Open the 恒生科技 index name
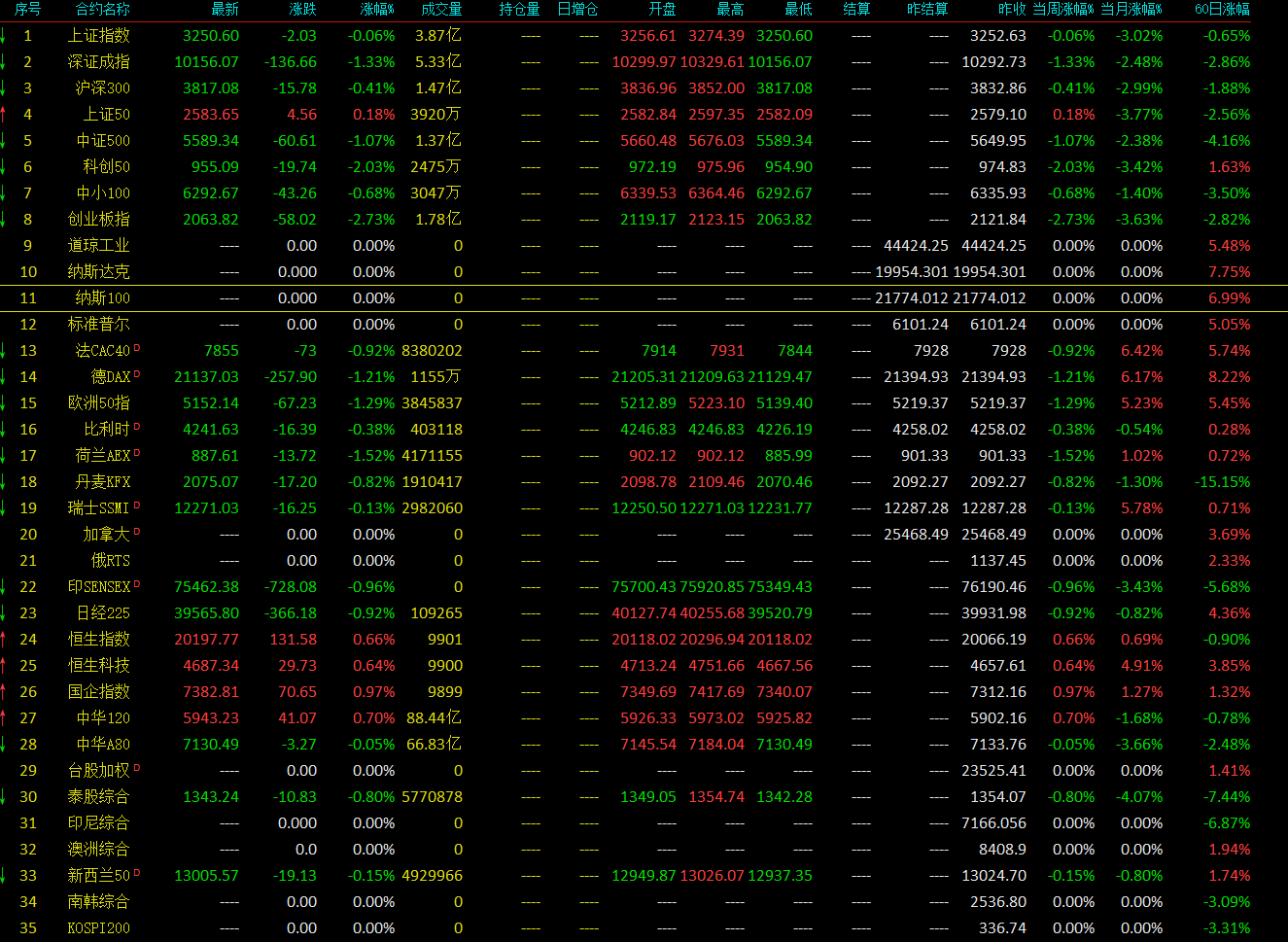1288x942 pixels. (x=98, y=666)
